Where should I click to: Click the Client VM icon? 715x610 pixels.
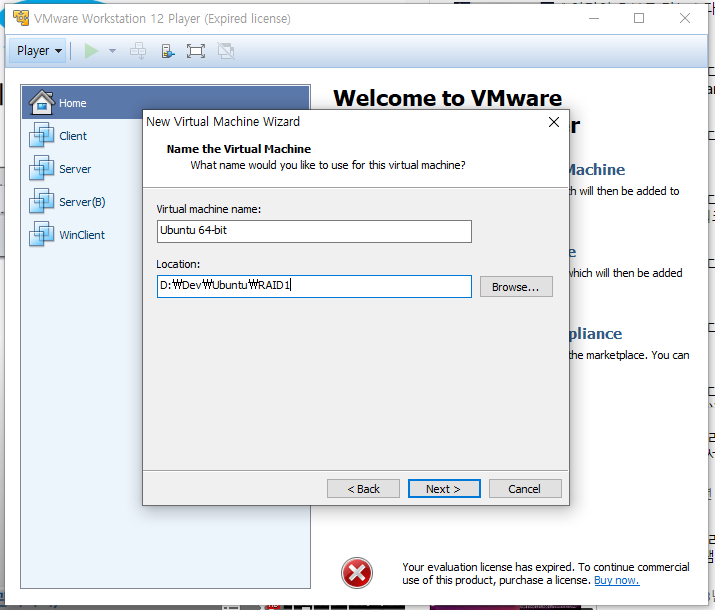[x=41, y=135]
